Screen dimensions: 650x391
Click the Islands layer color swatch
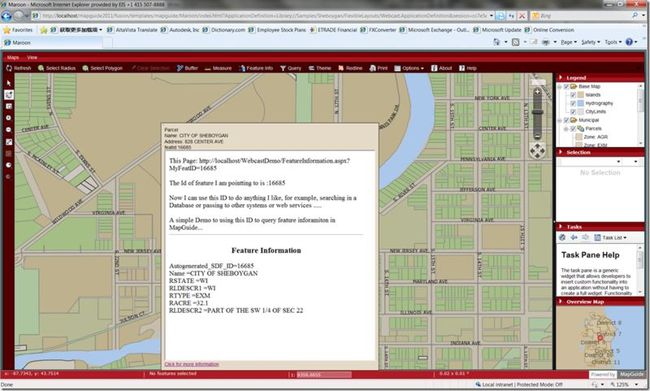(x=580, y=95)
